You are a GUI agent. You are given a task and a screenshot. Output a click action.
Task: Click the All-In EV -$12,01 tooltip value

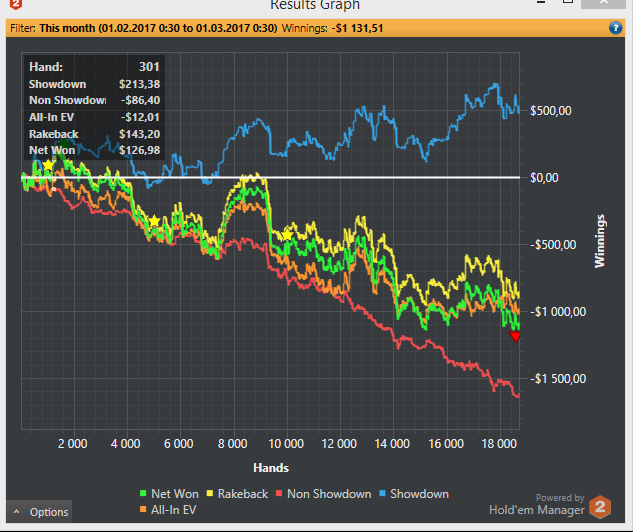click(140, 117)
